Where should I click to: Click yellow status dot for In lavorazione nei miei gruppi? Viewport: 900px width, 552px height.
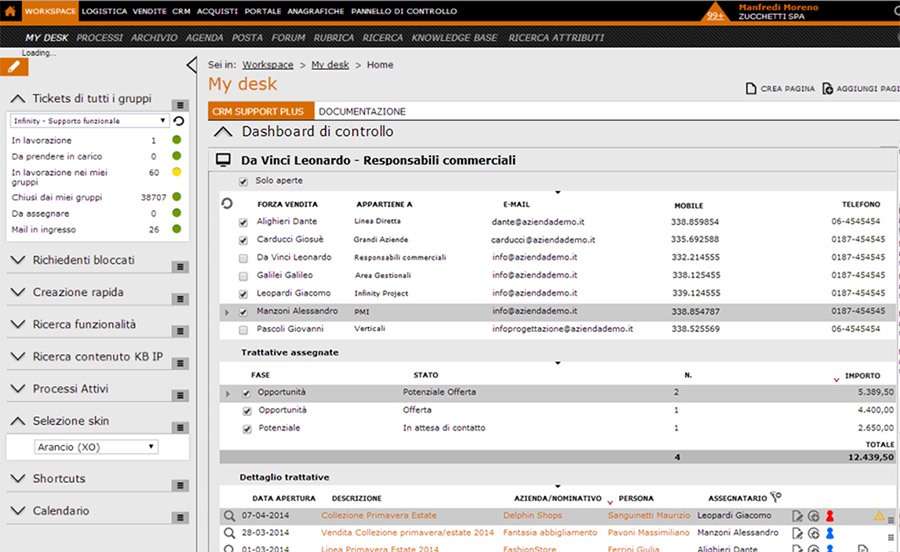(177, 172)
